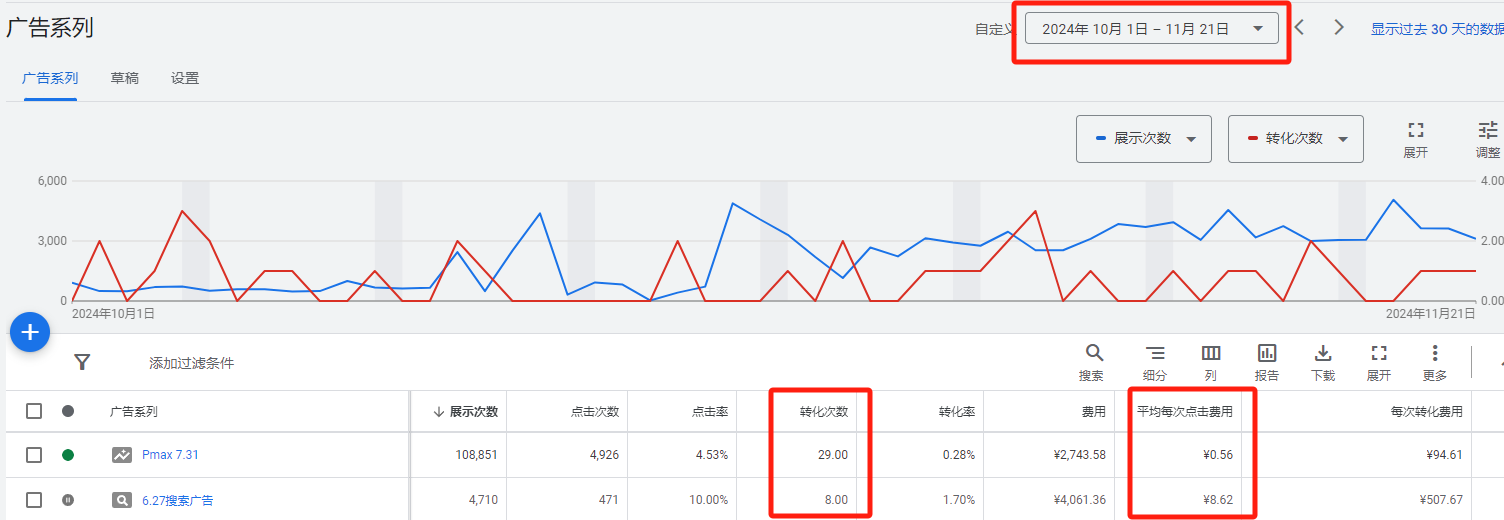Click the 108,851 impressions cell
Viewport: 1504px width, 520px height.
[x=476, y=455]
